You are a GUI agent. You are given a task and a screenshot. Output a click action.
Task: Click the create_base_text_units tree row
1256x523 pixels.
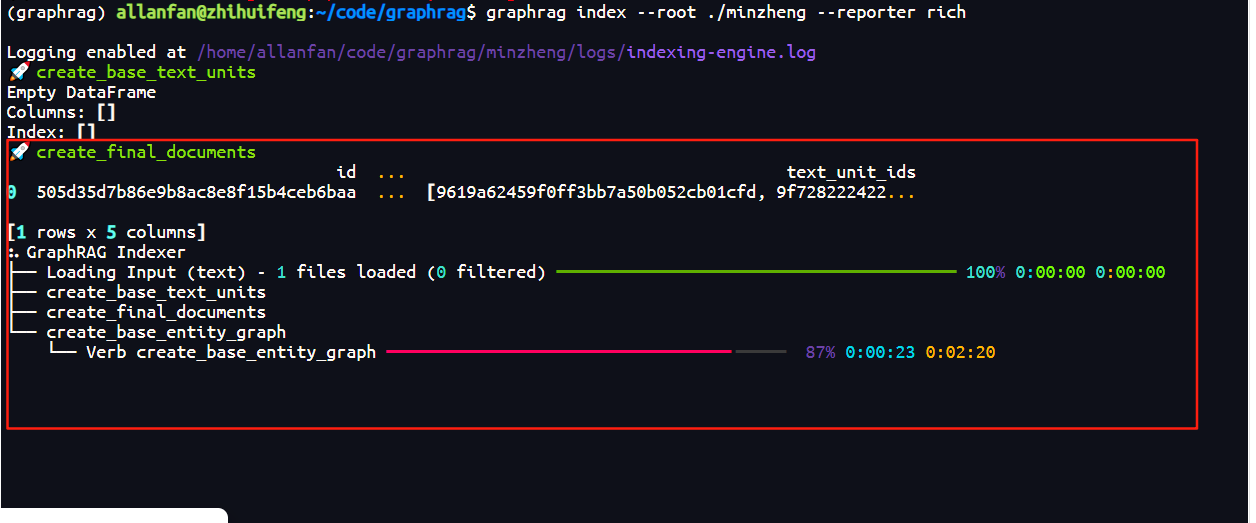[156, 292]
